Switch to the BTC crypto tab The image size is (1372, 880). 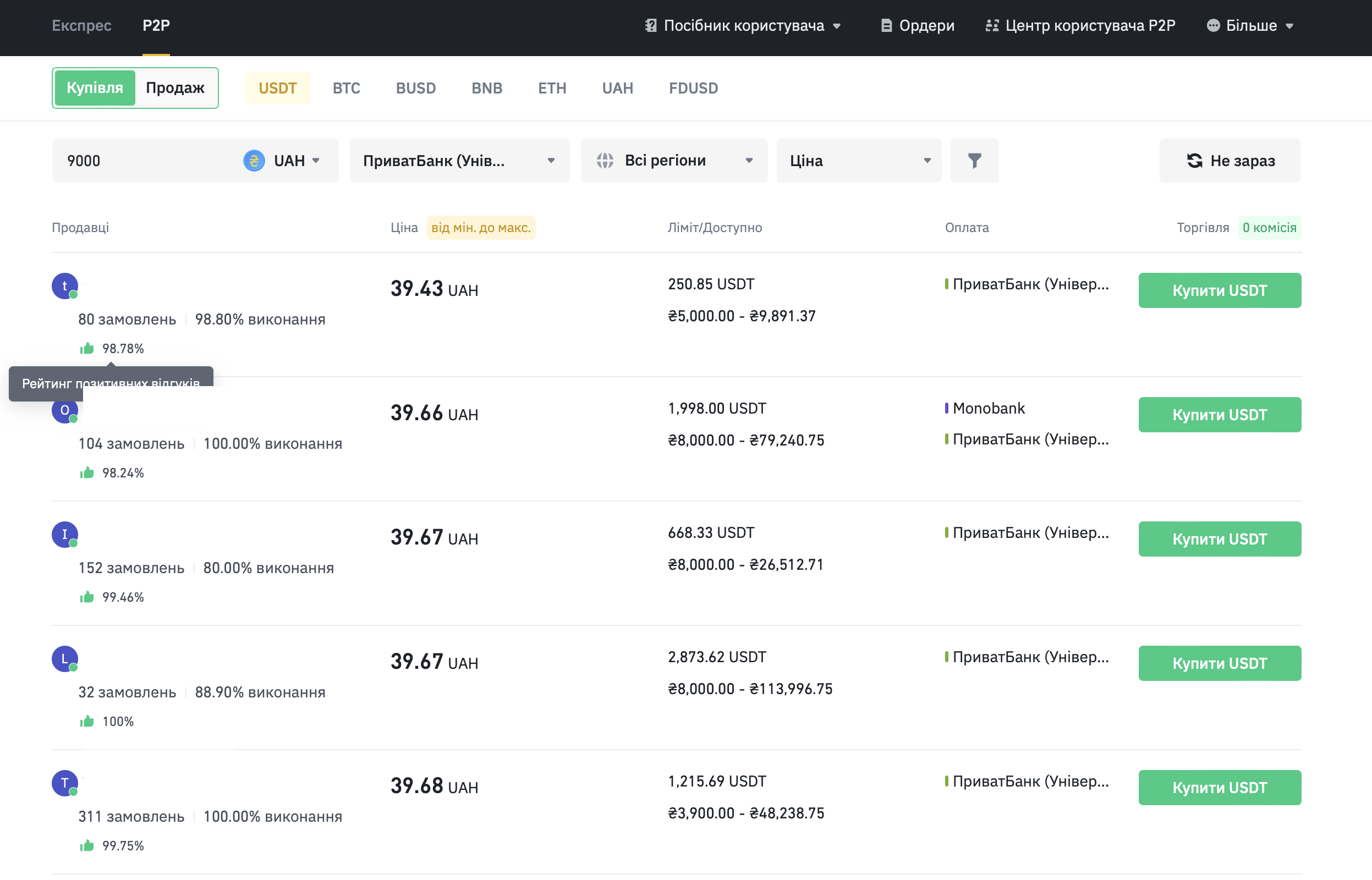click(346, 88)
